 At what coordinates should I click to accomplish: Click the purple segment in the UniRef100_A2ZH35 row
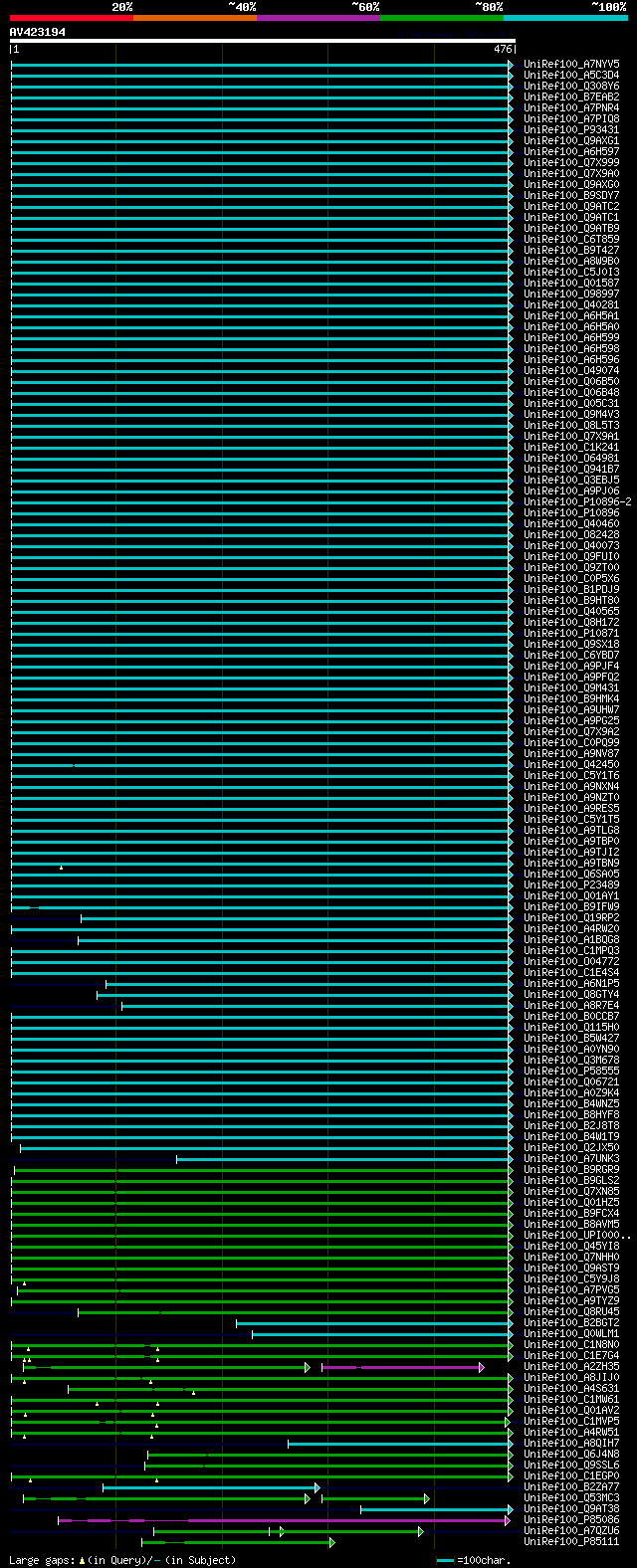pos(402,1367)
